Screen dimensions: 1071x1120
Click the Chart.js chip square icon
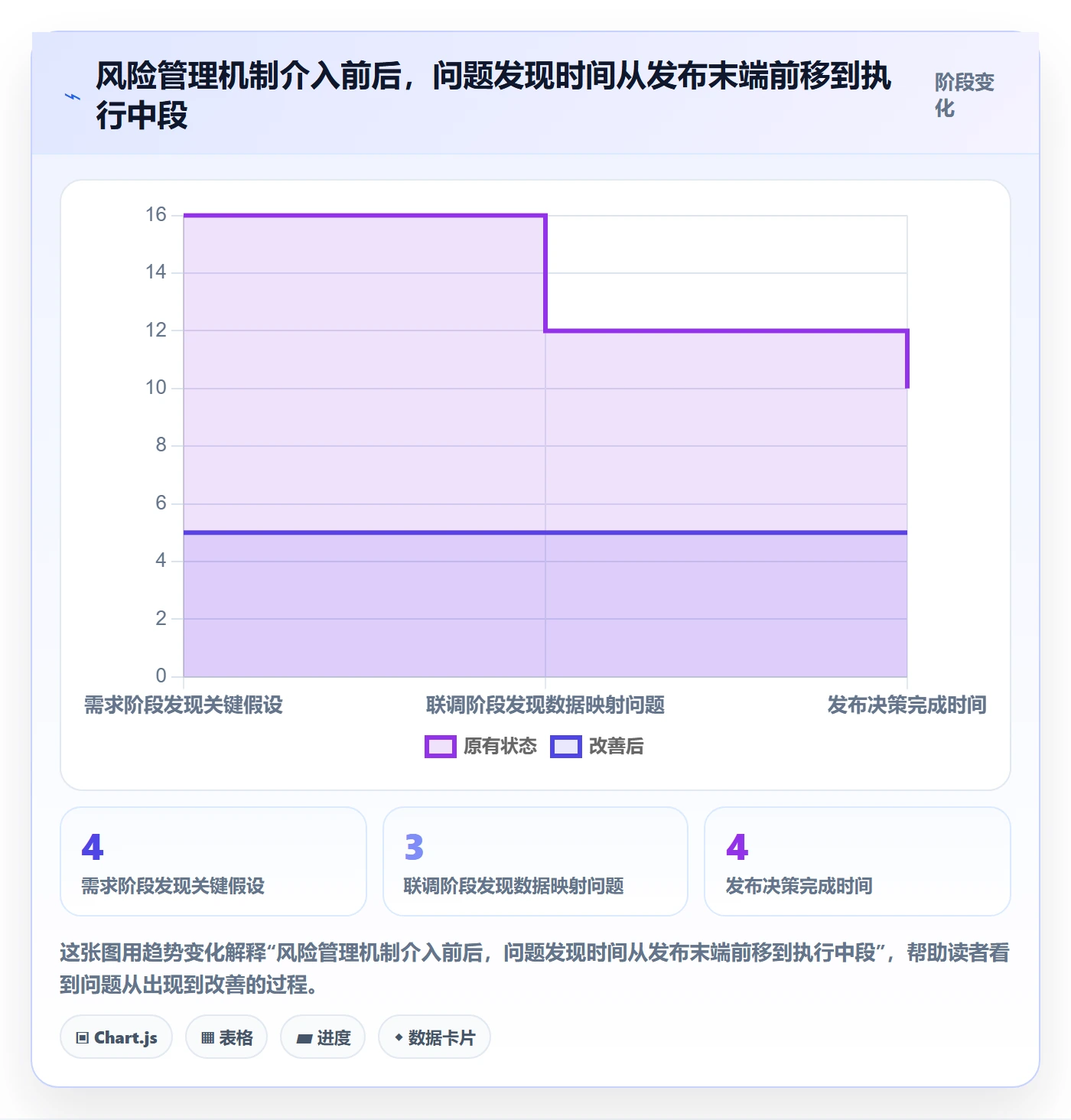point(83,1038)
